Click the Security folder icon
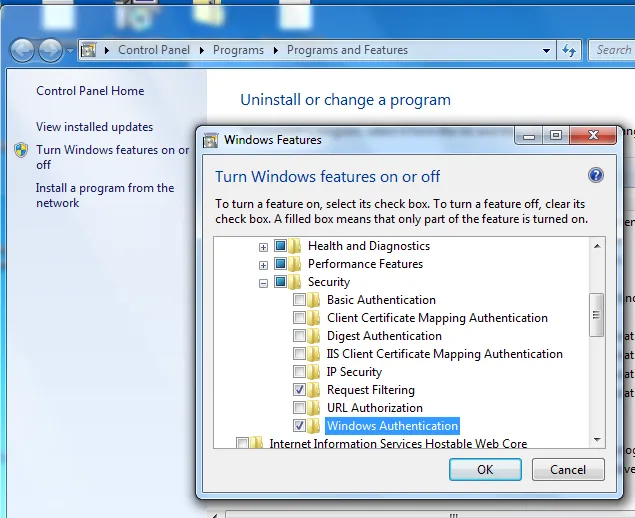635x518 pixels. [x=295, y=282]
